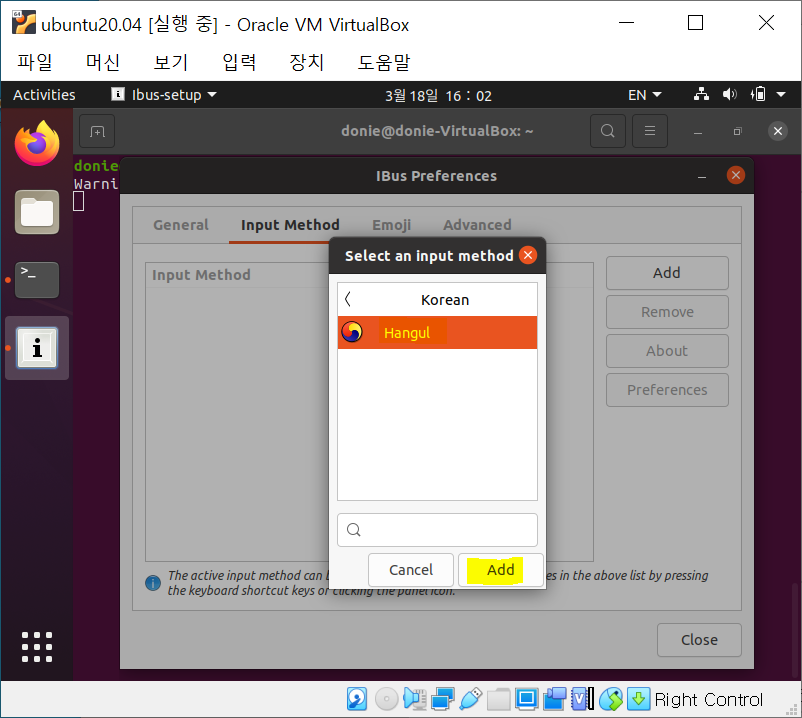Image resolution: width=802 pixels, height=718 pixels.
Task: Click the Close button in IBus Preferences
Action: pyautogui.click(x=699, y=640)
